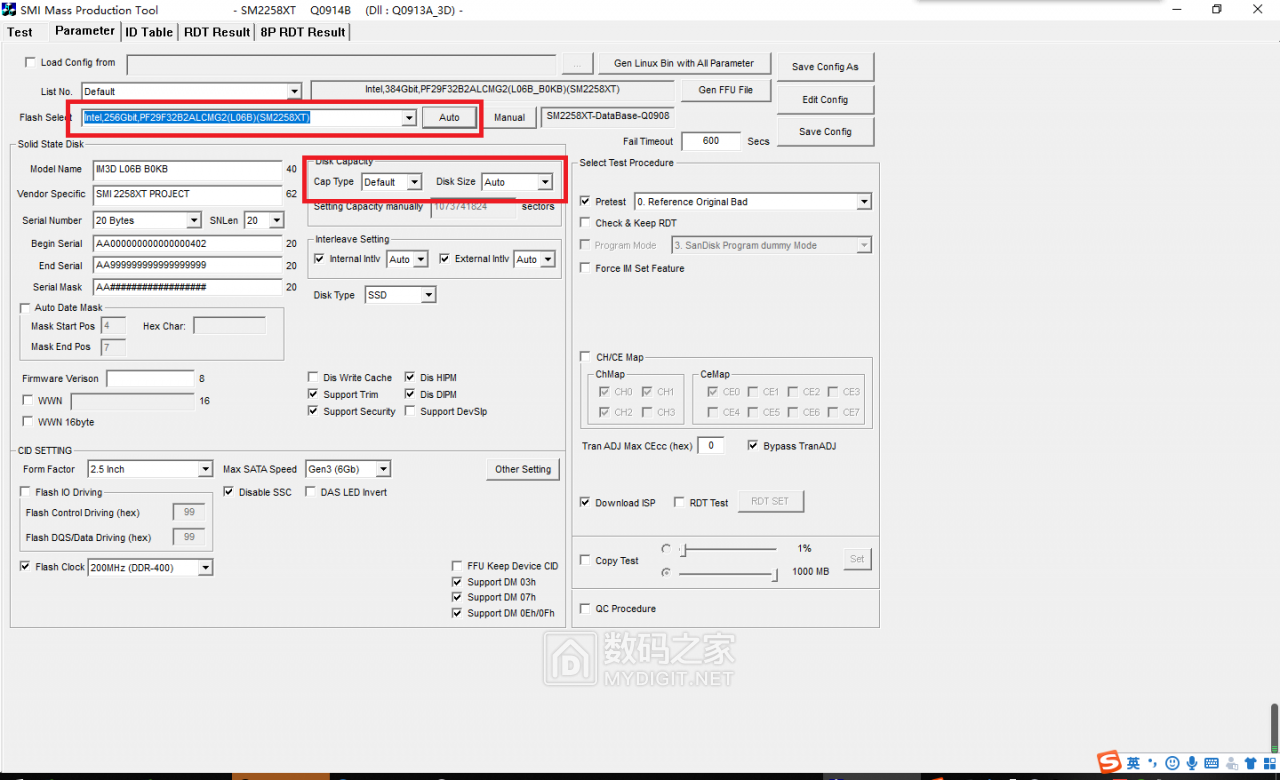Enable DAS LED Invert checkbox
Image resolution: width=1280 pixels, height=780 pixels.
coord(310,492)
